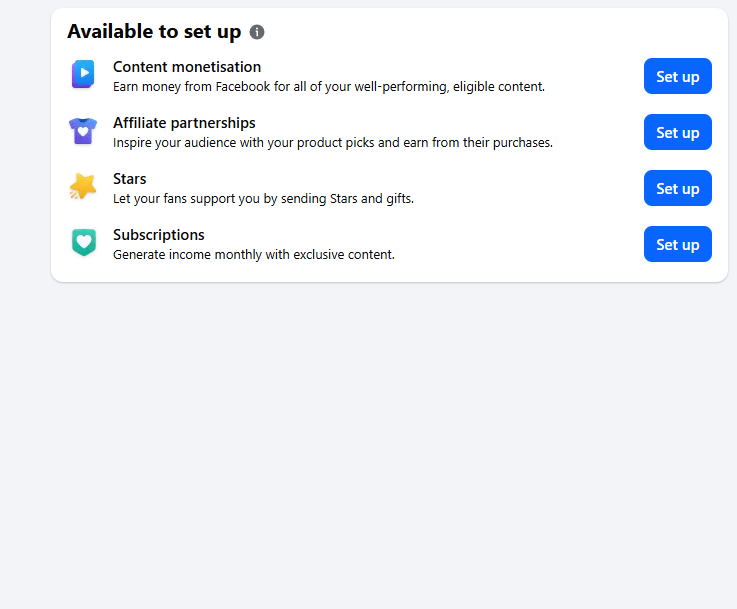Viewport: 737px width, 609px height.
Task: Select the Affiliate partnerships title
Action: (x=184, y=123)
